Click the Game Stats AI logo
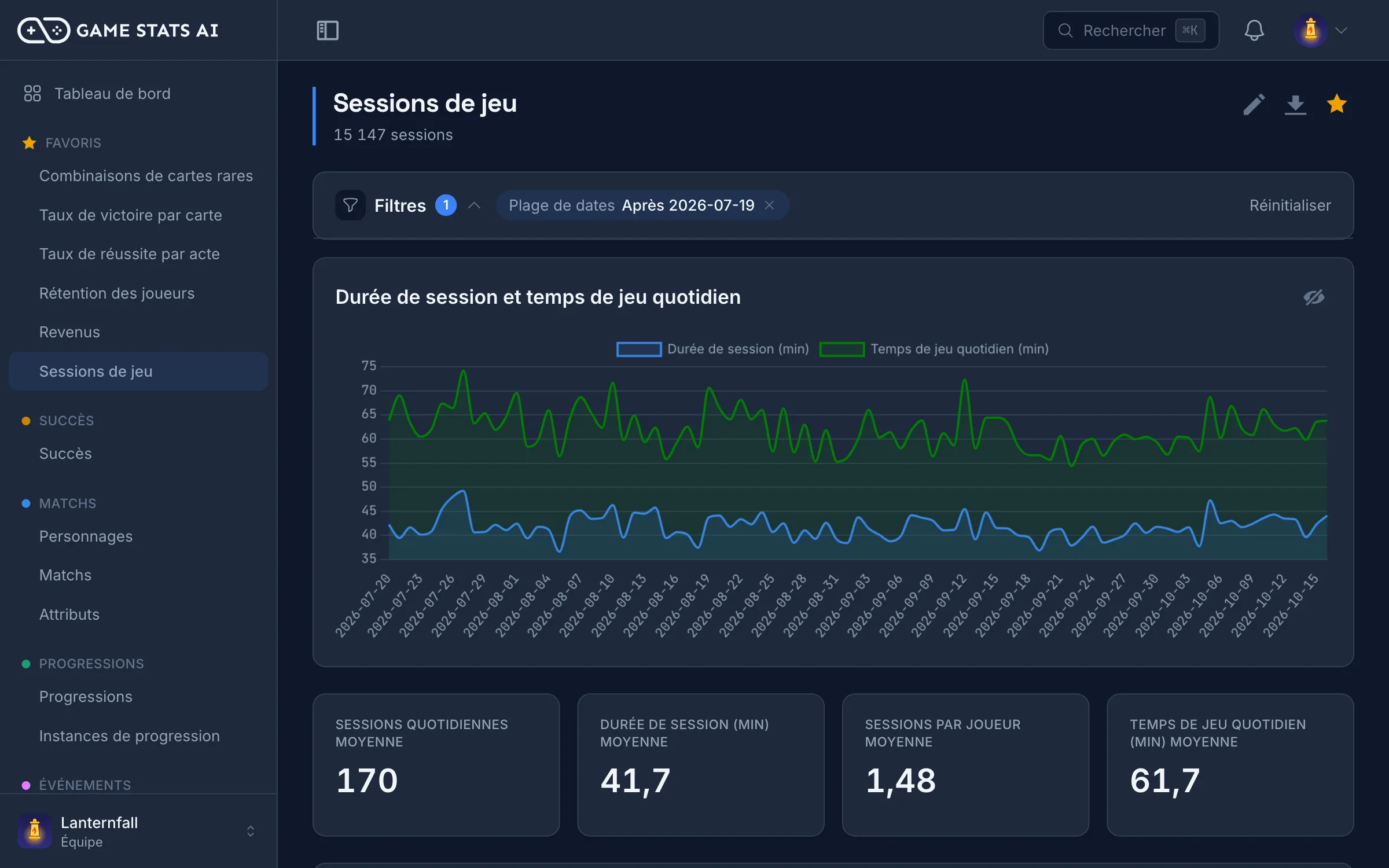The image size is (1389, 868). [x=118, y=30]
